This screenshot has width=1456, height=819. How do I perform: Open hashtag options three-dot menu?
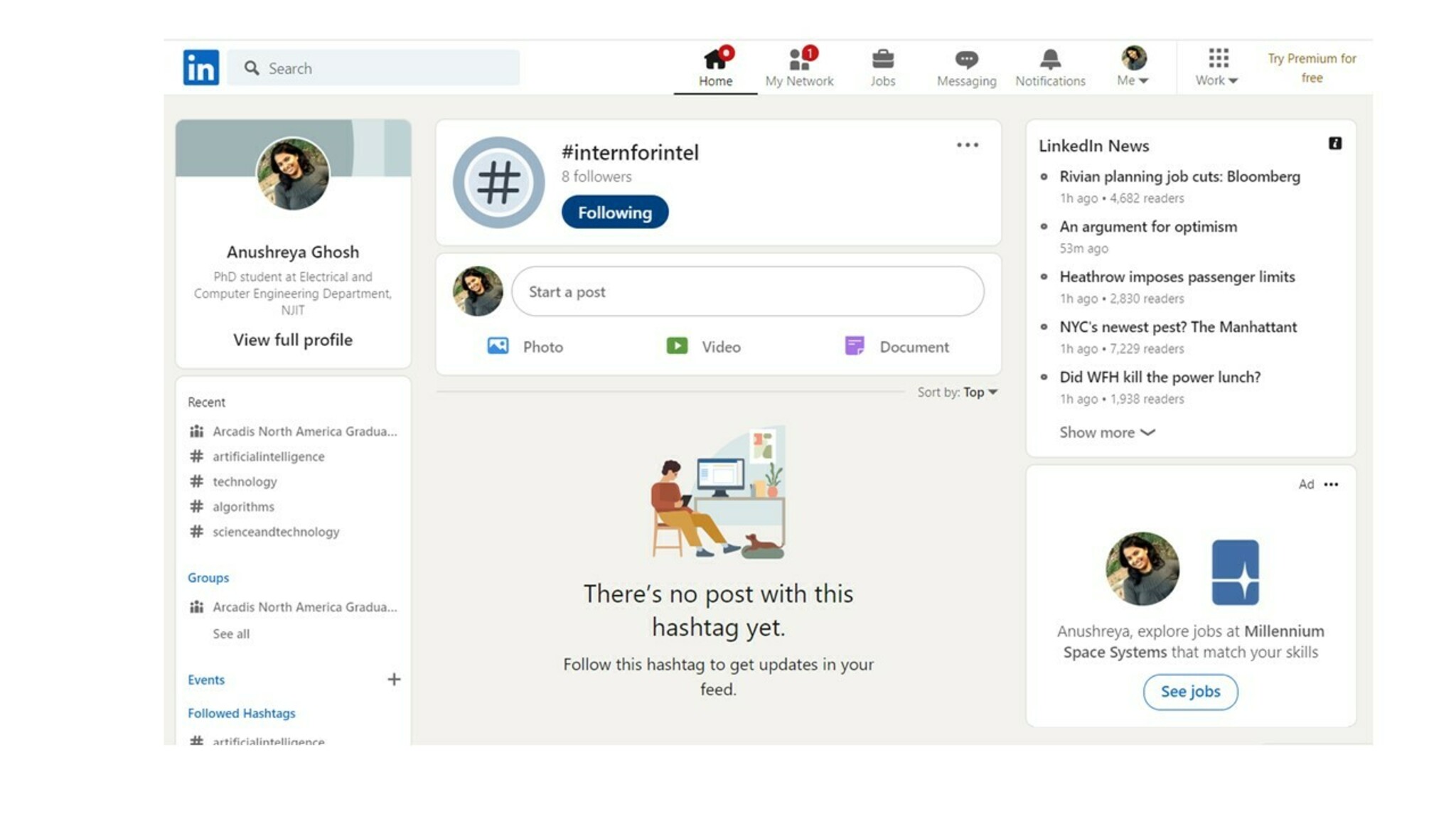967,145
